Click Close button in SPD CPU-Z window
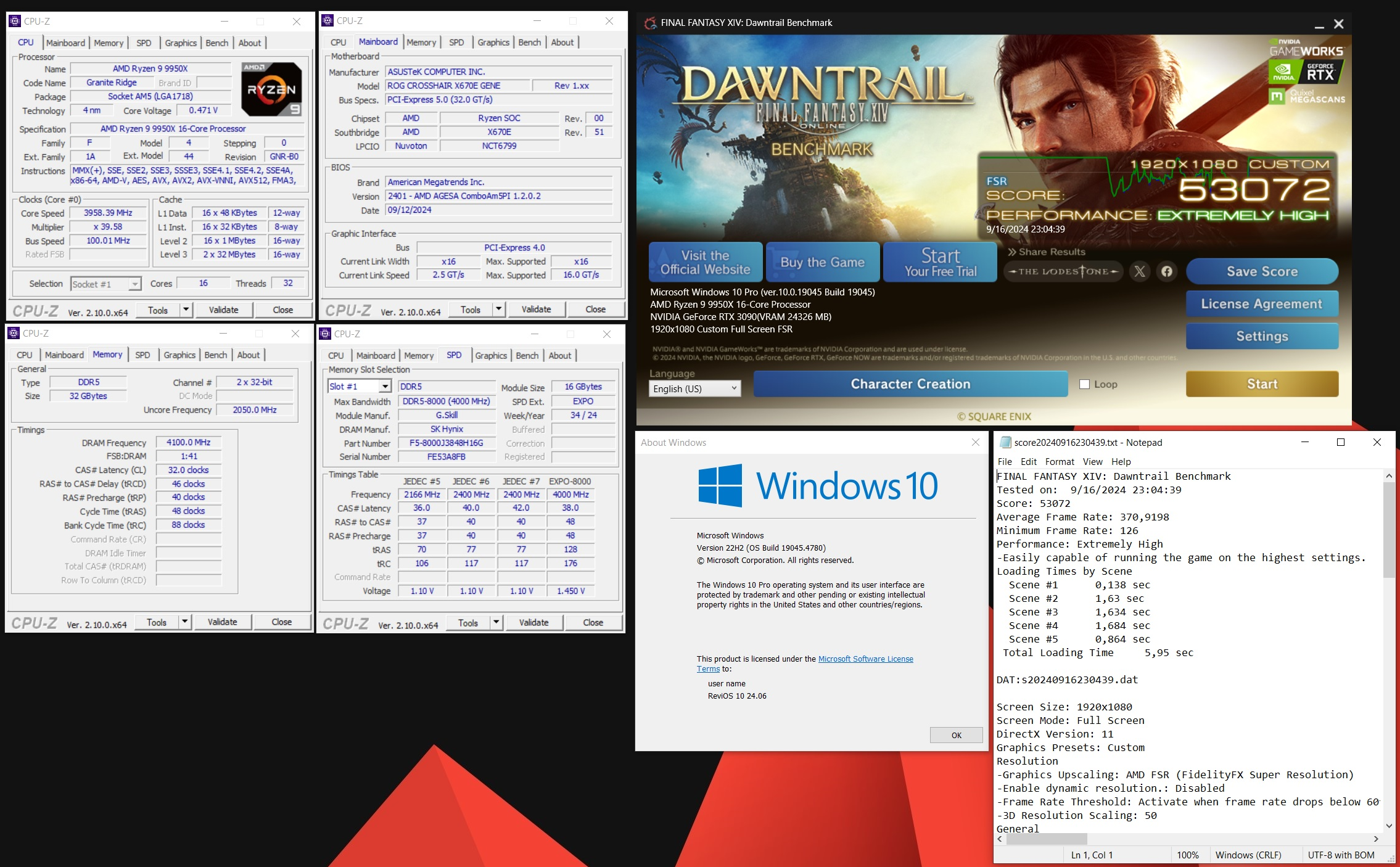Screen dimensions: 1400x867 [x=593, y=622]
